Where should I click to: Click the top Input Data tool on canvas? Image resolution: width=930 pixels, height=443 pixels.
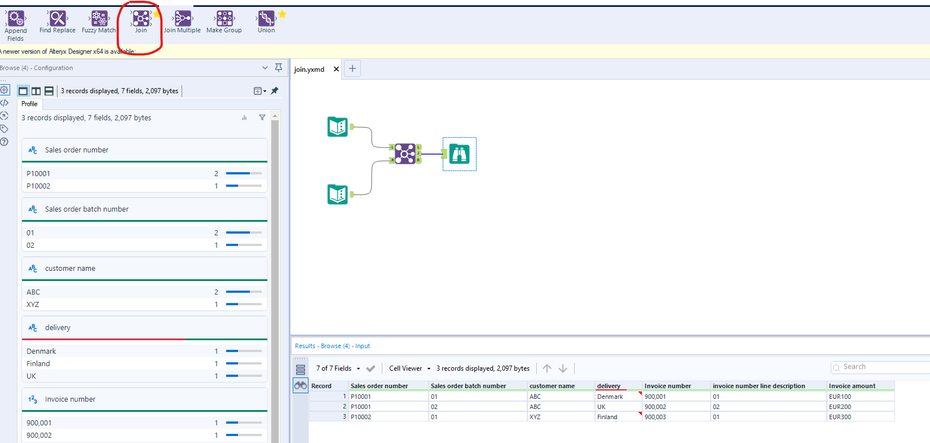click(337, 126)
